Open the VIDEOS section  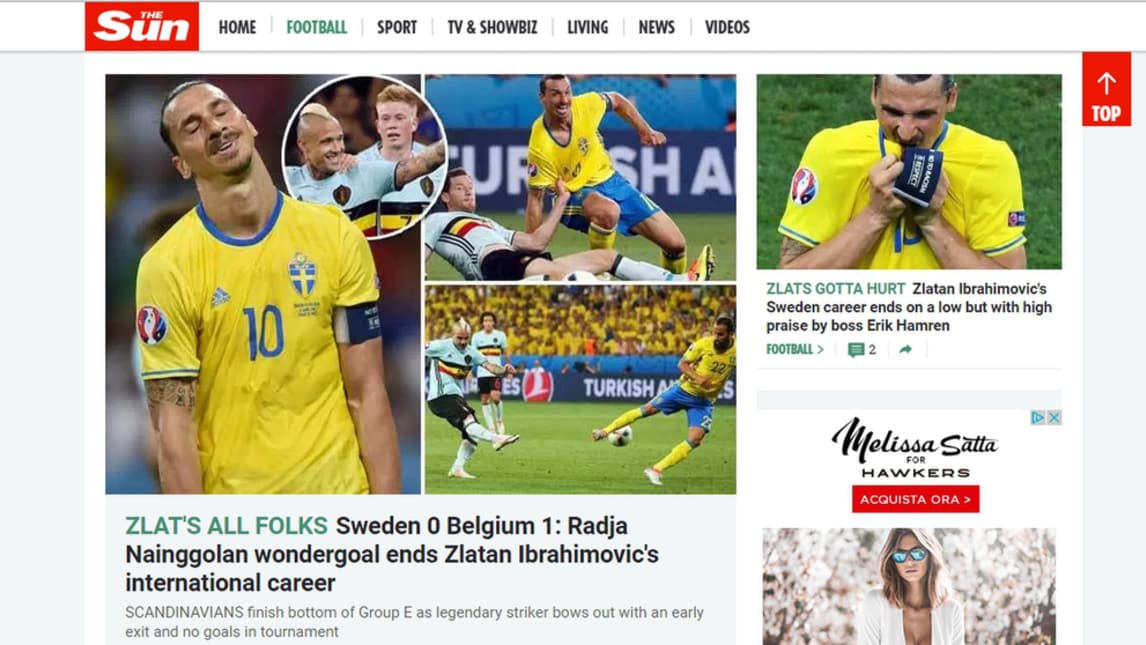coord(727,28)
